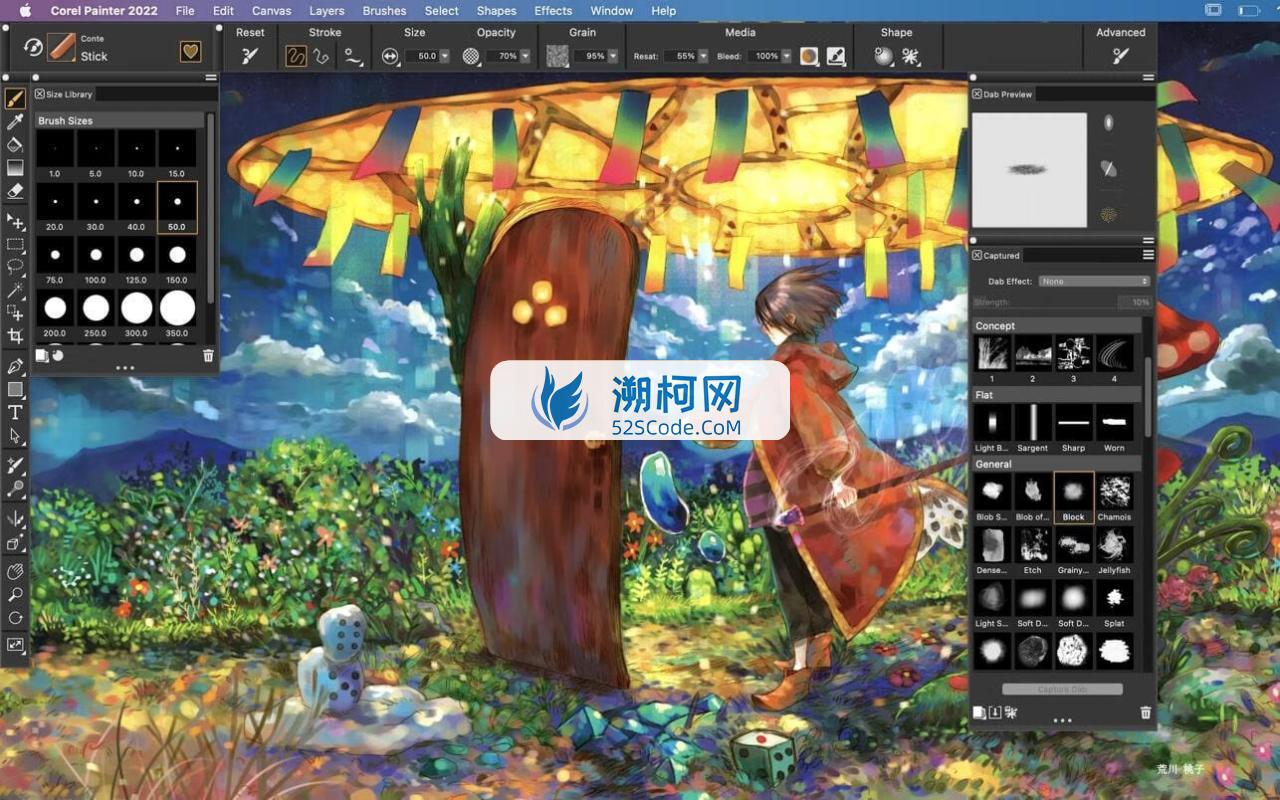
Task: Select the Crop tool
Action: tap(15, 336)
